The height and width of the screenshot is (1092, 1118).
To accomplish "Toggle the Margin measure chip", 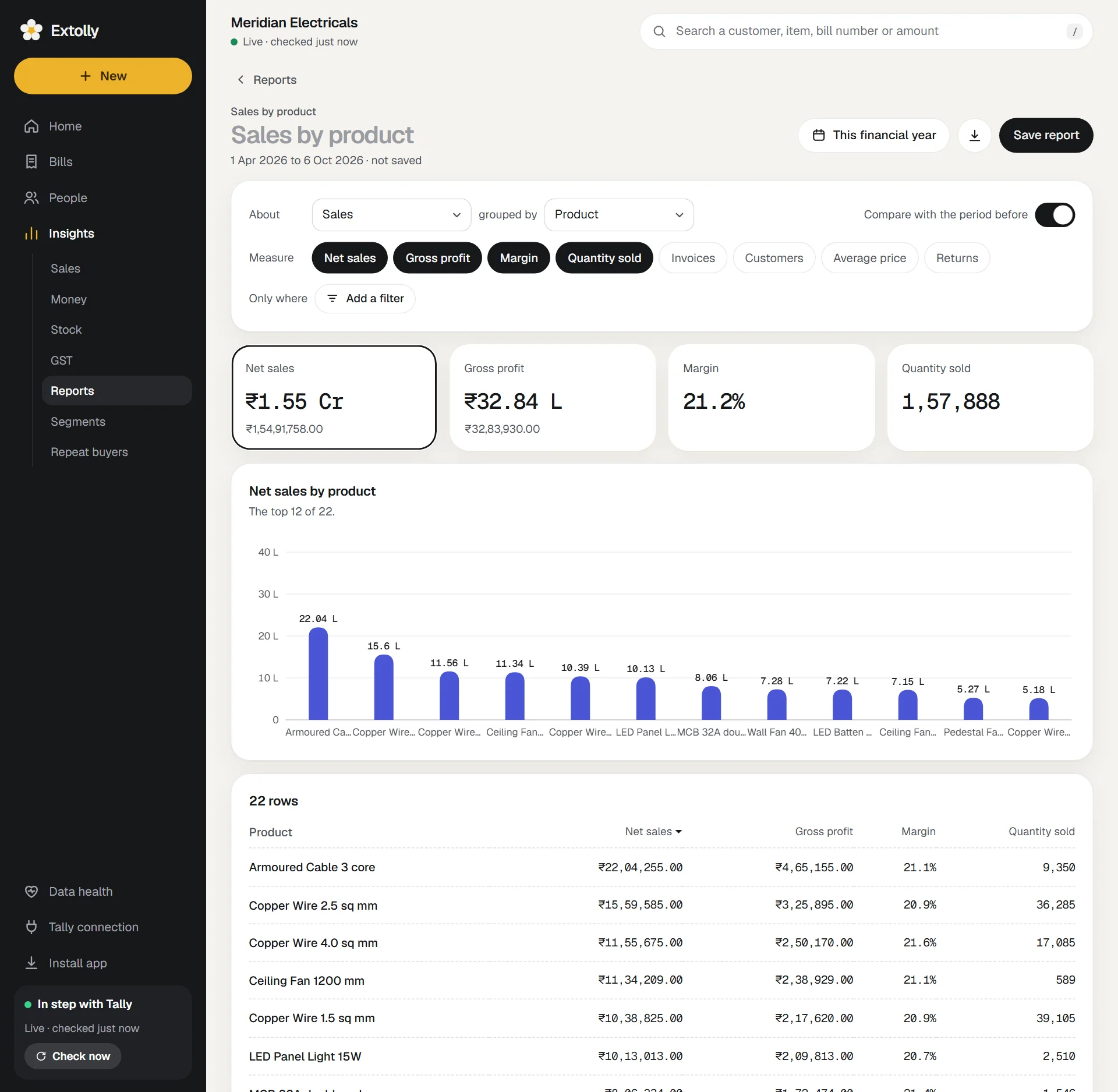I will [x=519, y=258].
